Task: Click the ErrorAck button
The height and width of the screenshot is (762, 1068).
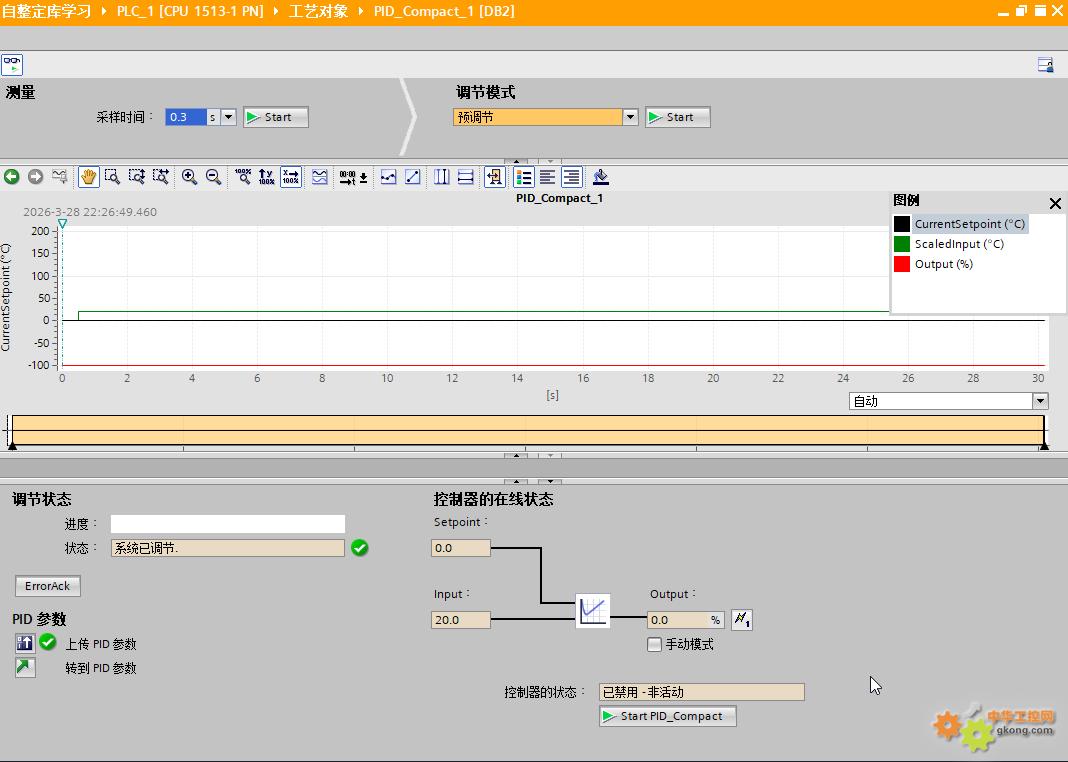Action: point(48,586)
